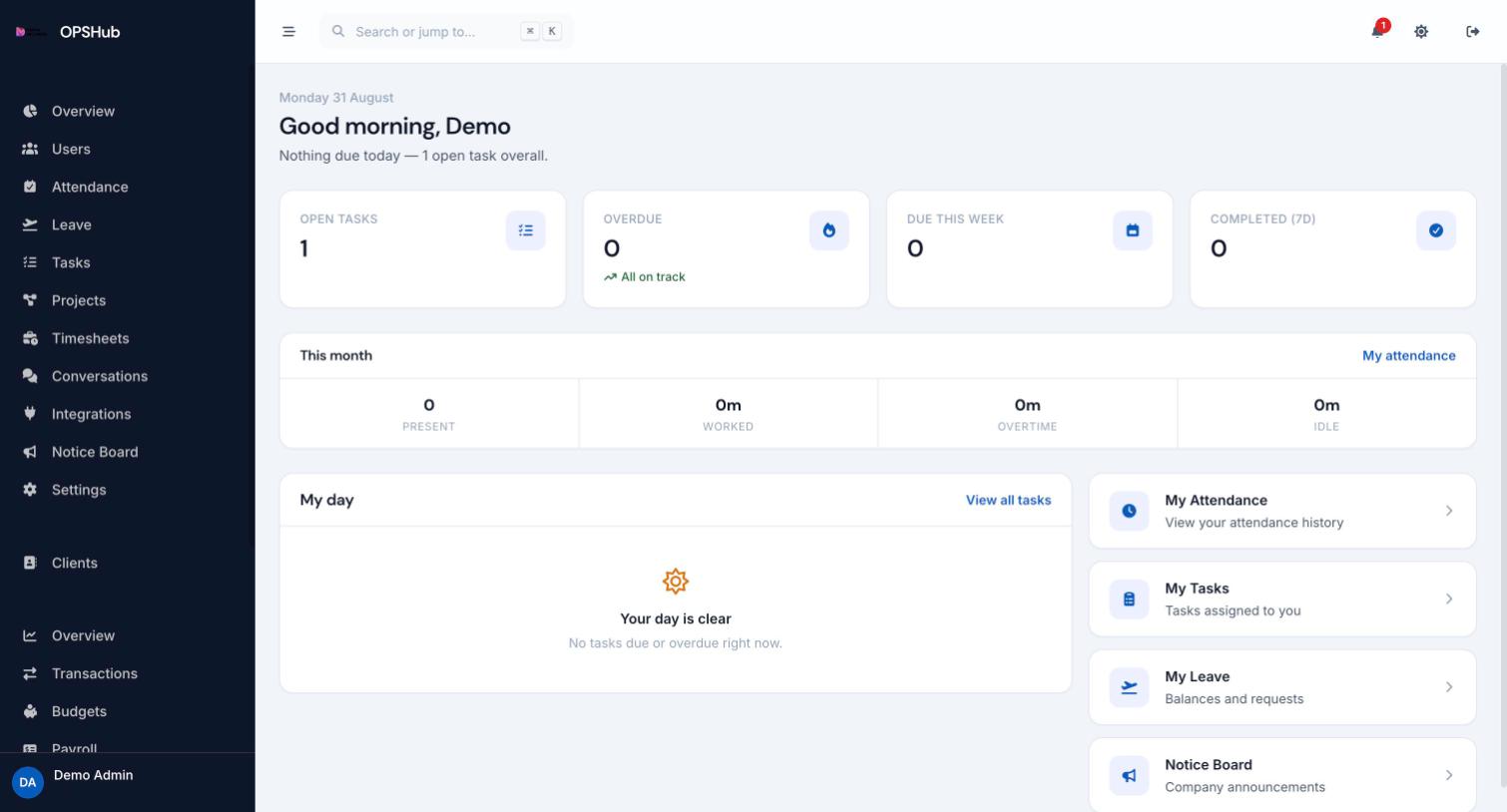Click the Completed (7D) checkmark icon
Viewport: 1507px width, 812px height.
pyautogui.click(x=1436, y=230)
